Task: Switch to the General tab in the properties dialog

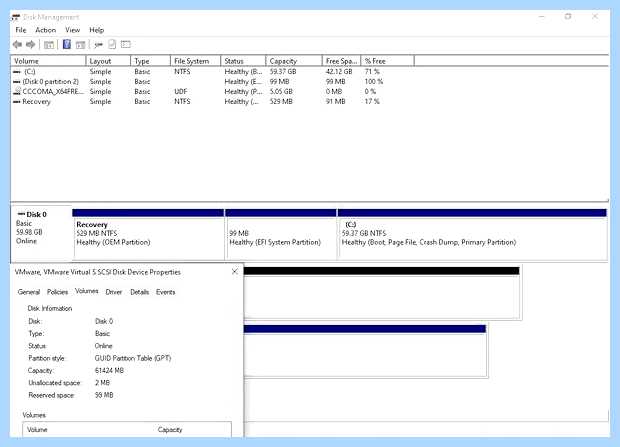Action: pos(29,292)
